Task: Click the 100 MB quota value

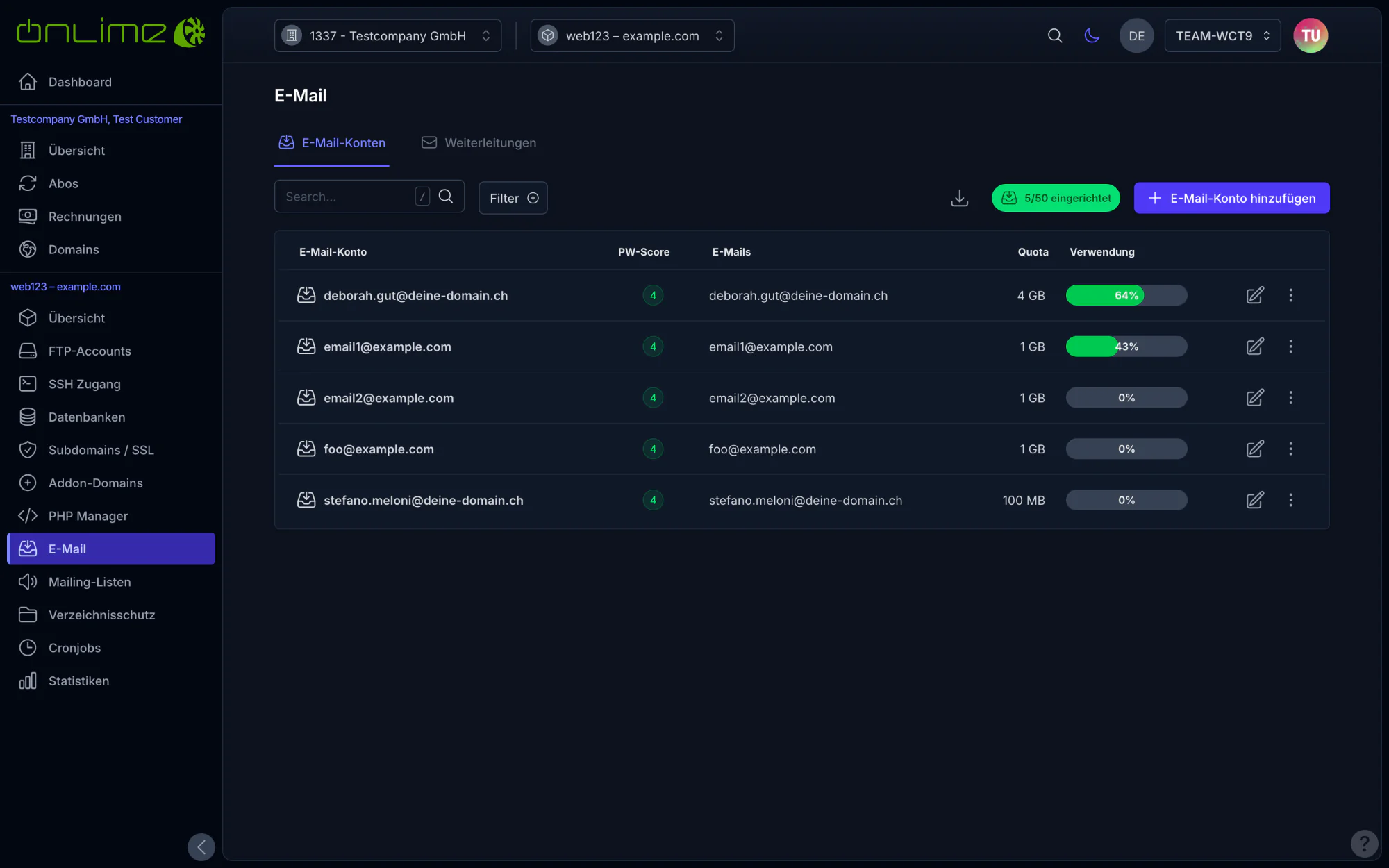Action: 1024,500
